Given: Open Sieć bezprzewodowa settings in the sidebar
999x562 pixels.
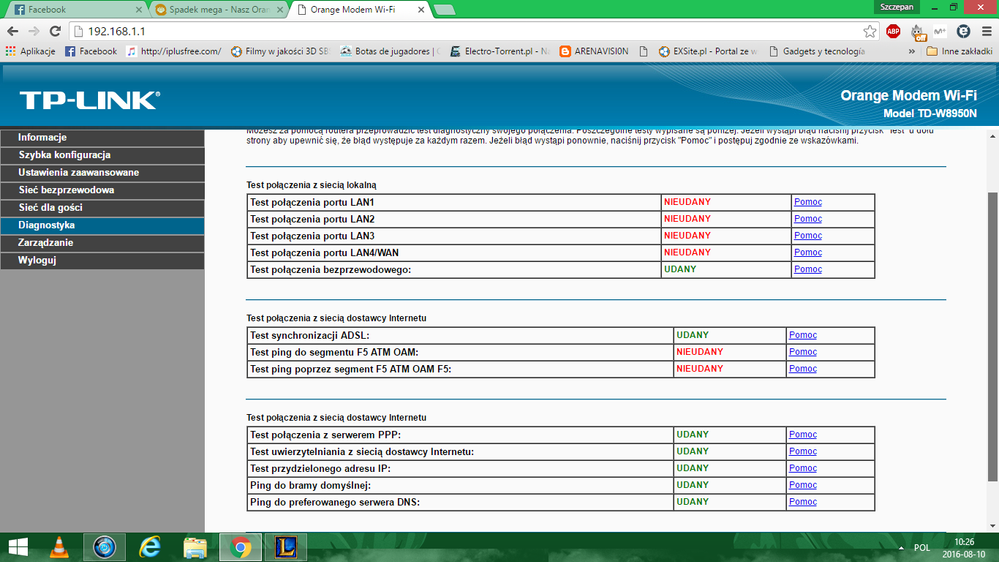Looking at the screenshot, I should [x=66, y=190].
